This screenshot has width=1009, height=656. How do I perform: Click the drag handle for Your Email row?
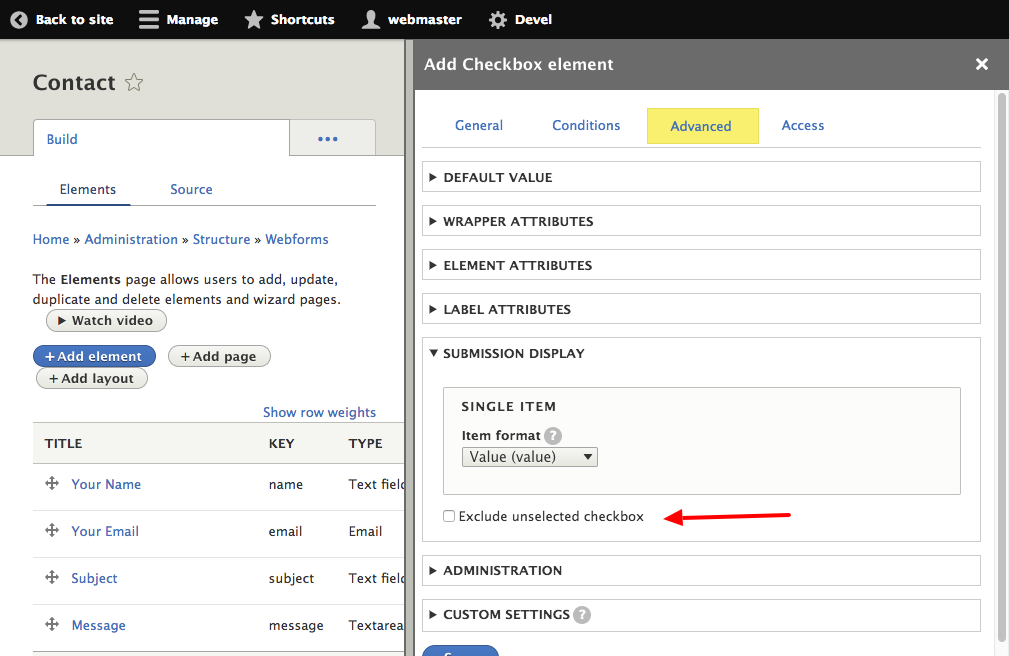point(52,530)
